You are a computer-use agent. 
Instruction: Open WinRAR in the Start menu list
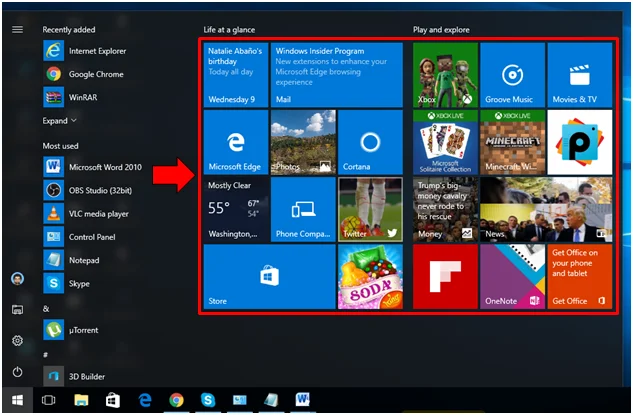pyautogui.click(x=71, y=97)
